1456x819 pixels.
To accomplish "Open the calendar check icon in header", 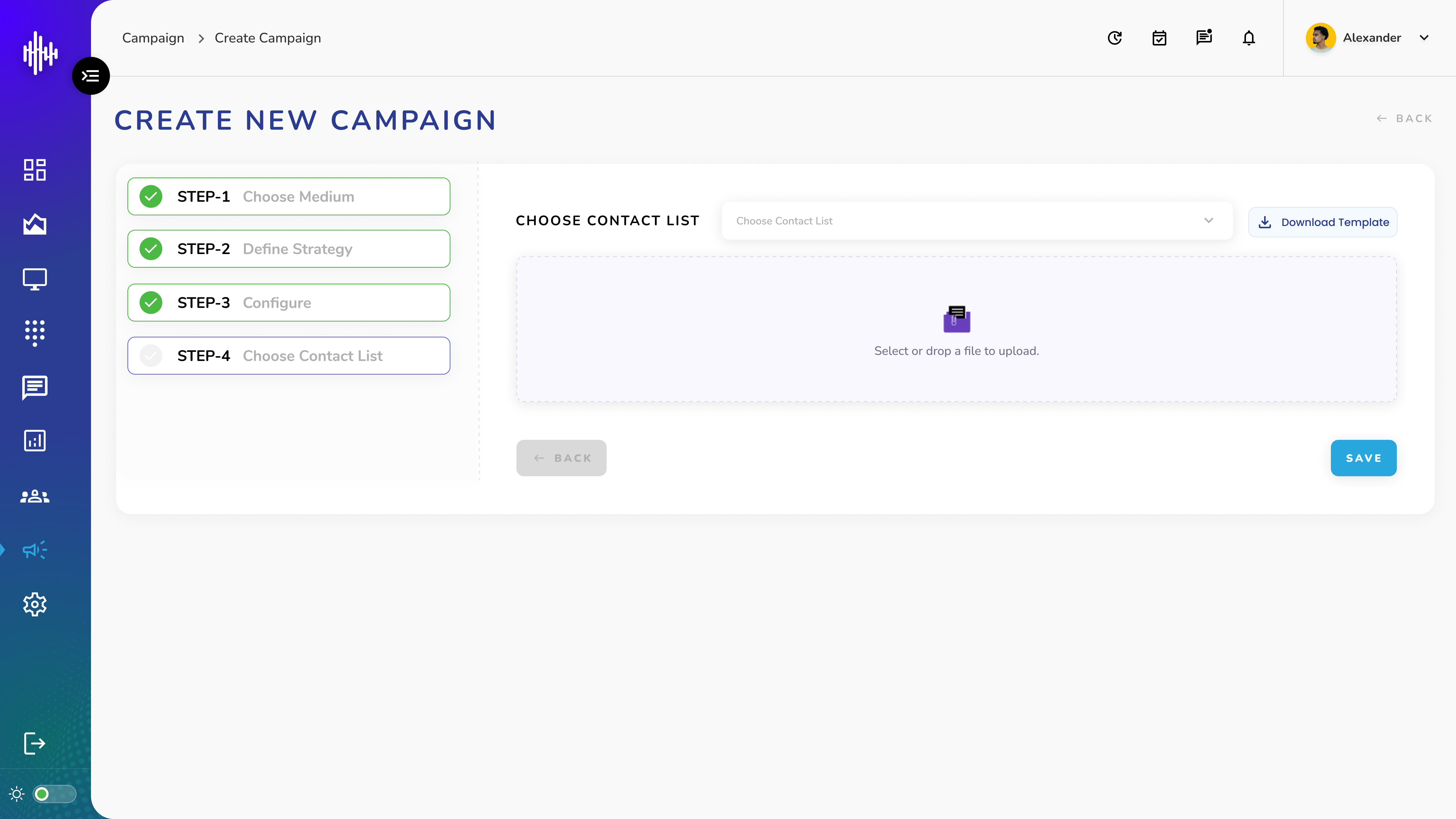I will (1159, 38).
